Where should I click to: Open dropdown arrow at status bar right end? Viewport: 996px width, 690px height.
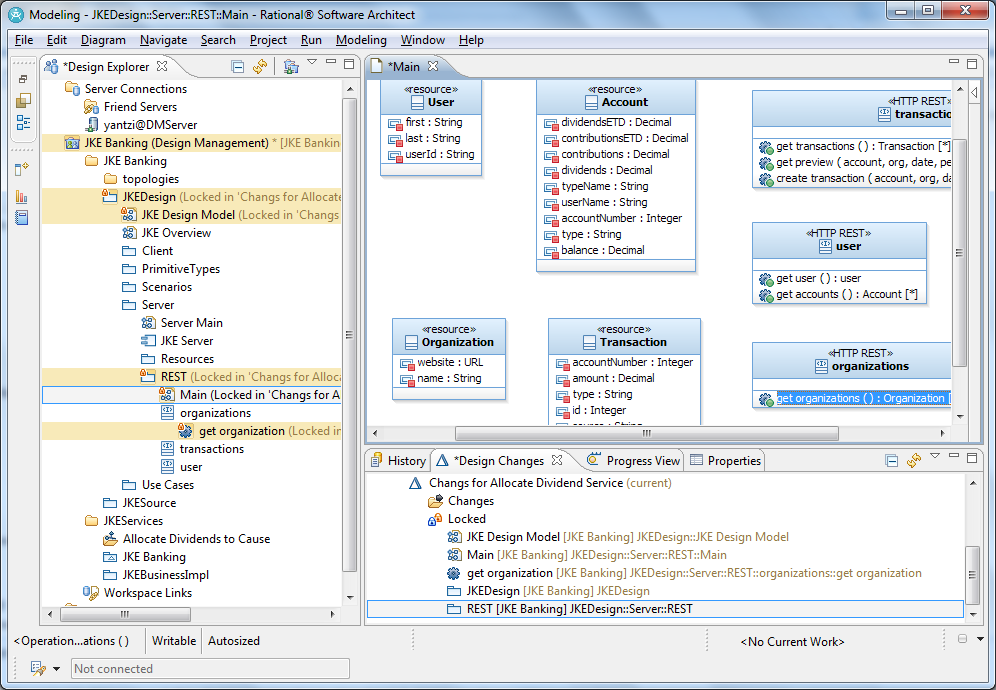980,639
